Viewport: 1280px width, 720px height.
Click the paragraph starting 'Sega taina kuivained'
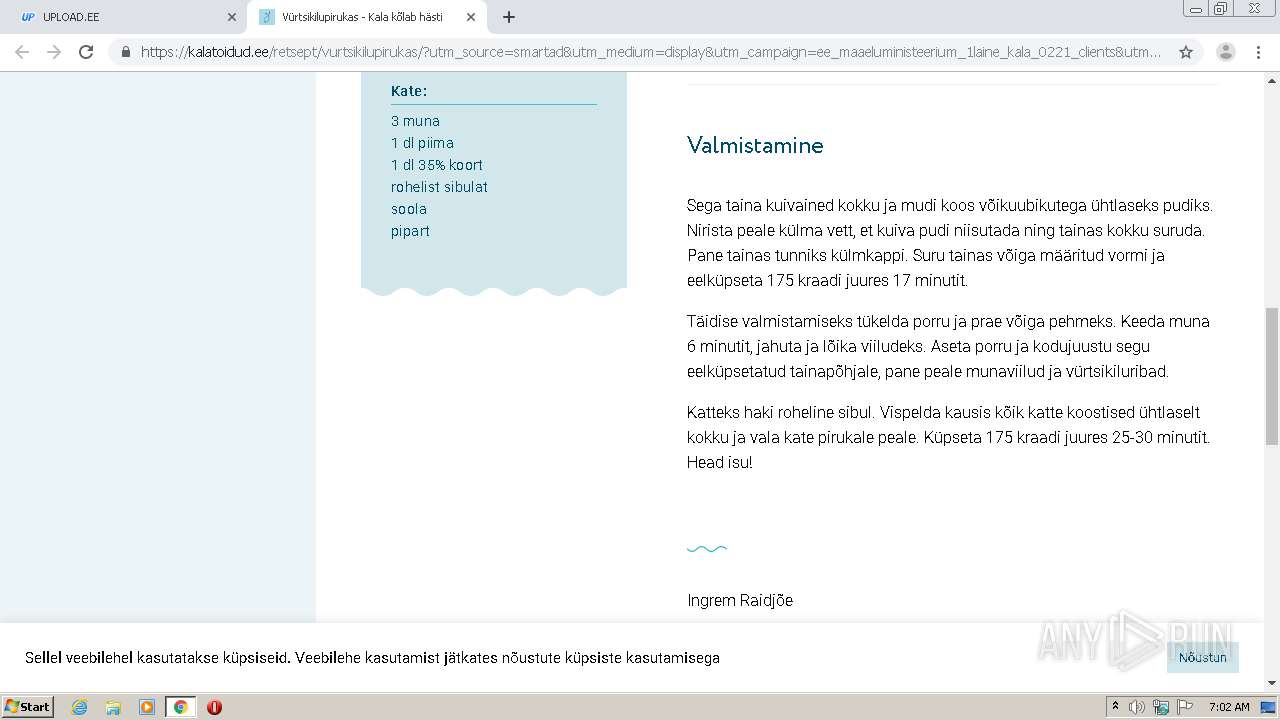[x=950, y=243]
